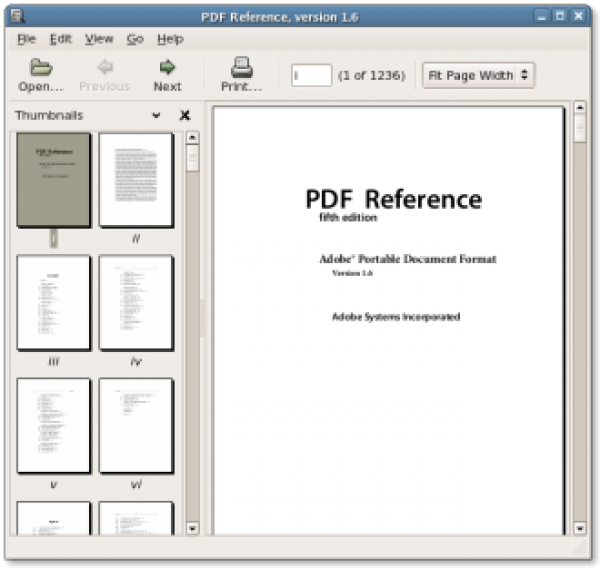The height and width of the screenshot is (568, 600).
Task: Select the cover page thumbnail
Action: (54, 180)
